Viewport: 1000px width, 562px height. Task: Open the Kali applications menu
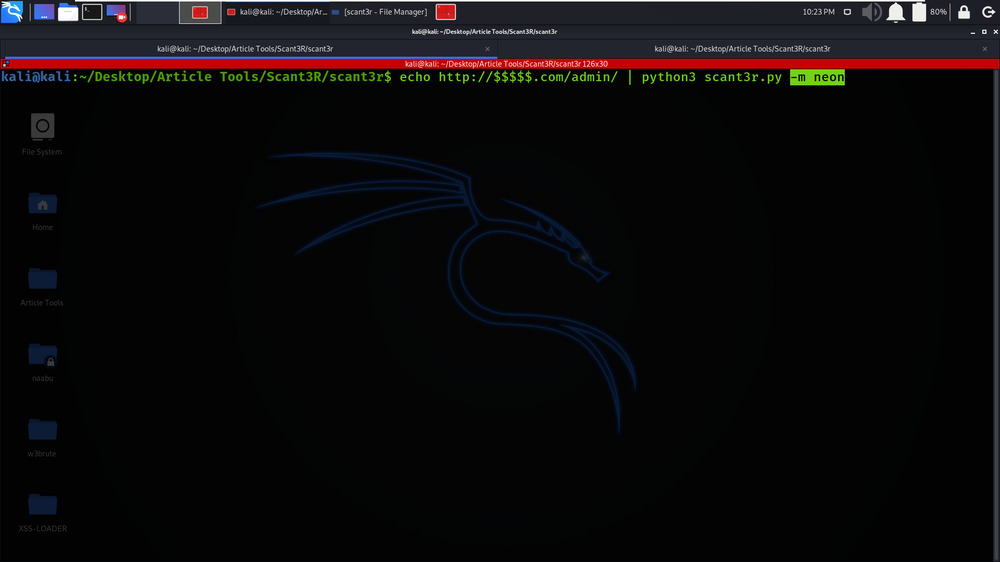point(11,11)
